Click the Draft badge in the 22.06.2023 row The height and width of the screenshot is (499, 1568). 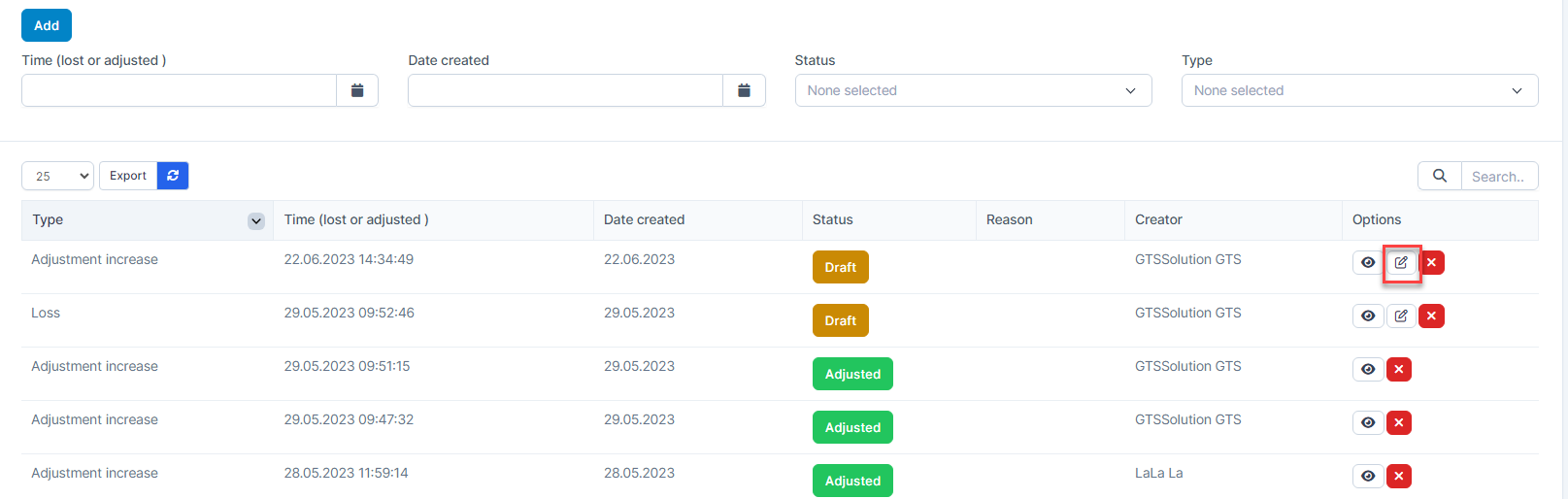[x=841, y=267]
